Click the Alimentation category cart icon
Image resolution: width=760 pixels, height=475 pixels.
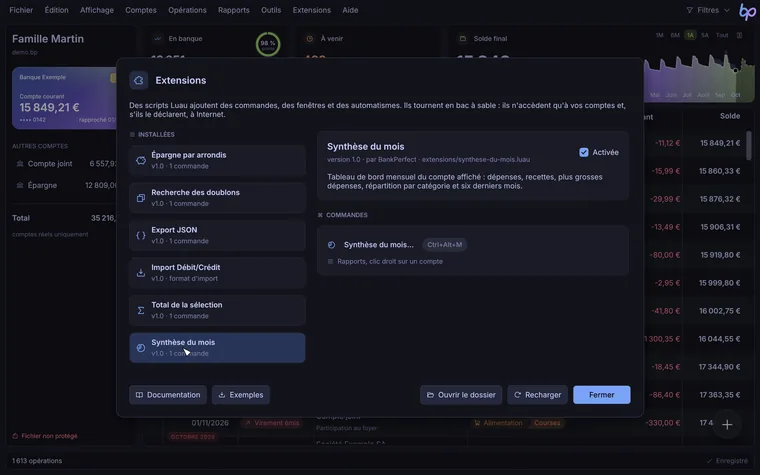click(x=477, y=423)
